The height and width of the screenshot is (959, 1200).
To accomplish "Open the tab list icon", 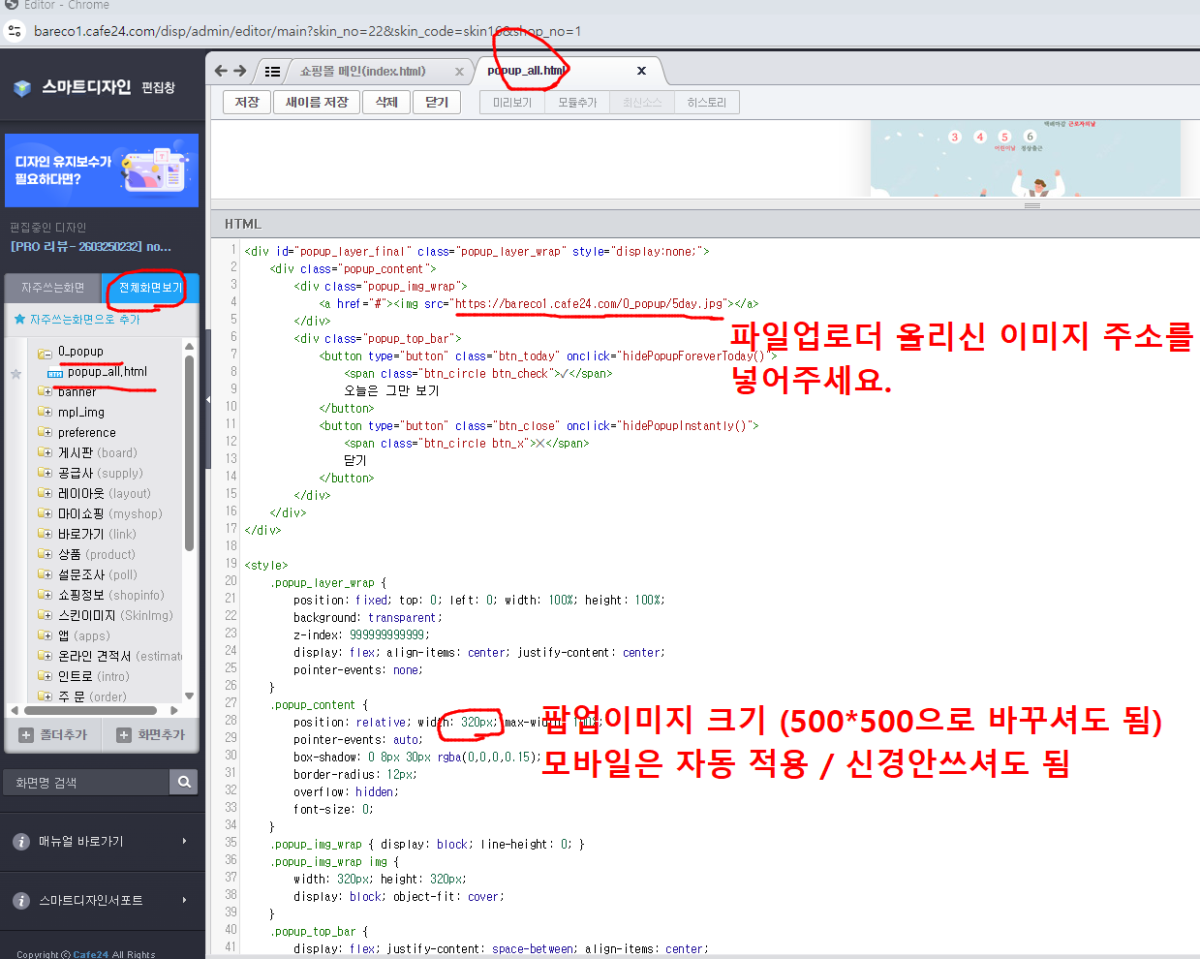I will click(271, 72).
